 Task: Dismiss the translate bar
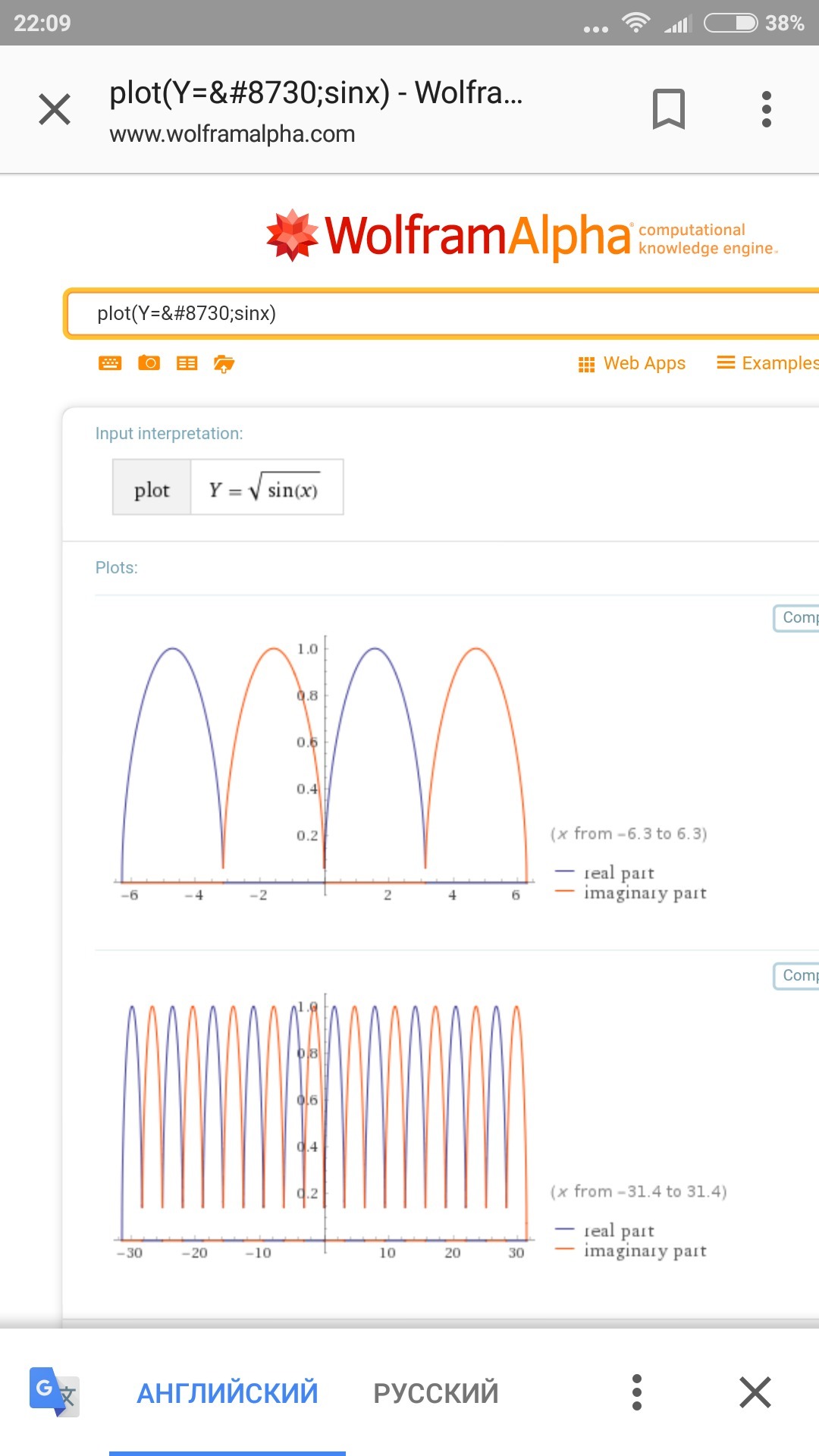coord(755,1392)
